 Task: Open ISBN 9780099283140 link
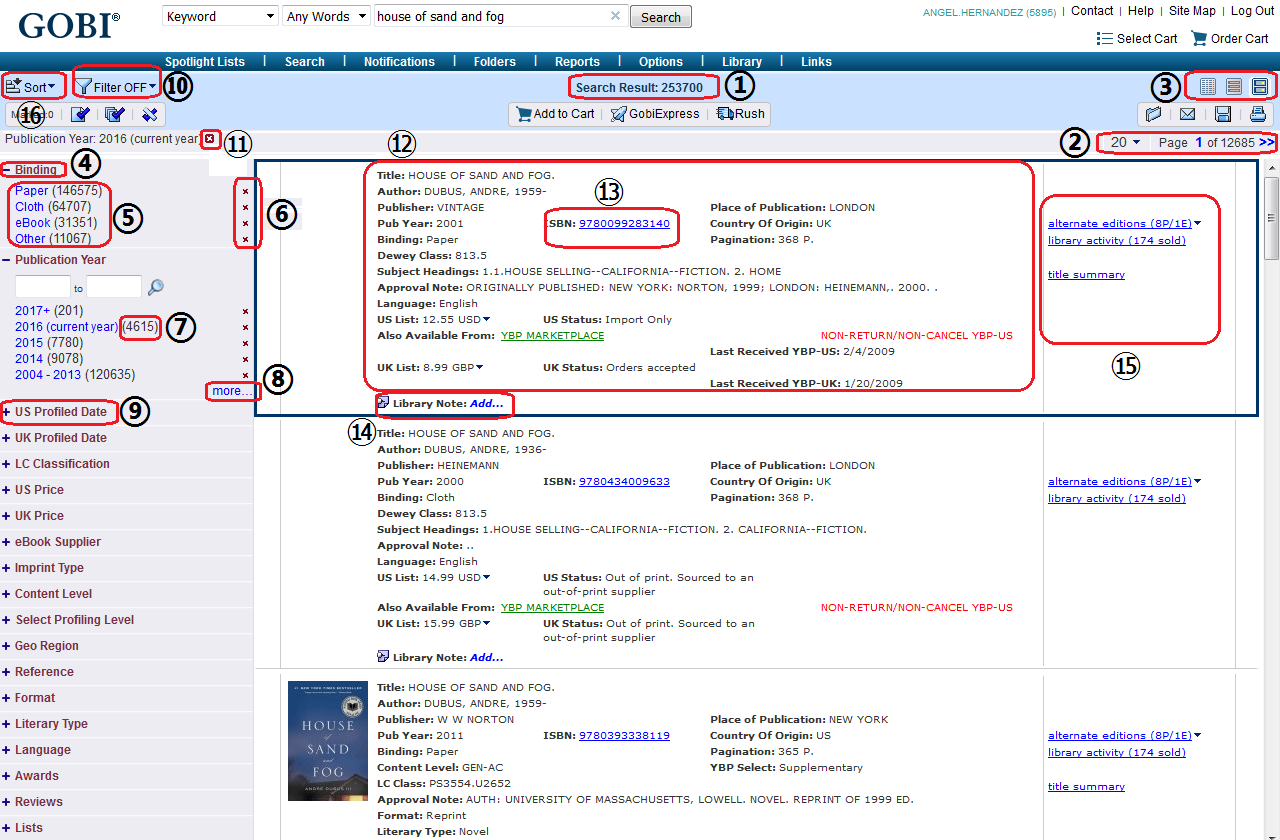tap(624, 223)
